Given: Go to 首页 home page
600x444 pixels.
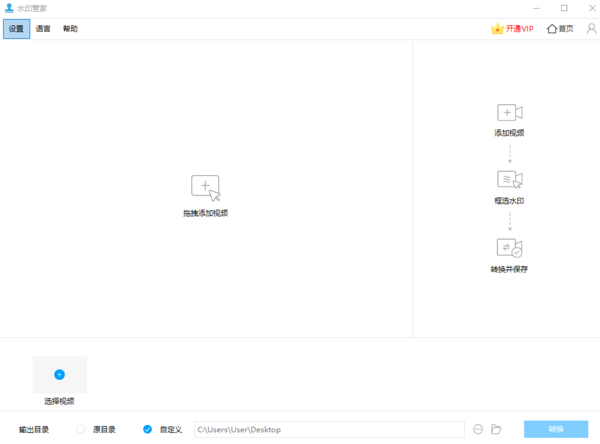Looking at the screenshot, I should pyautogui.click(x=560, y=29).
